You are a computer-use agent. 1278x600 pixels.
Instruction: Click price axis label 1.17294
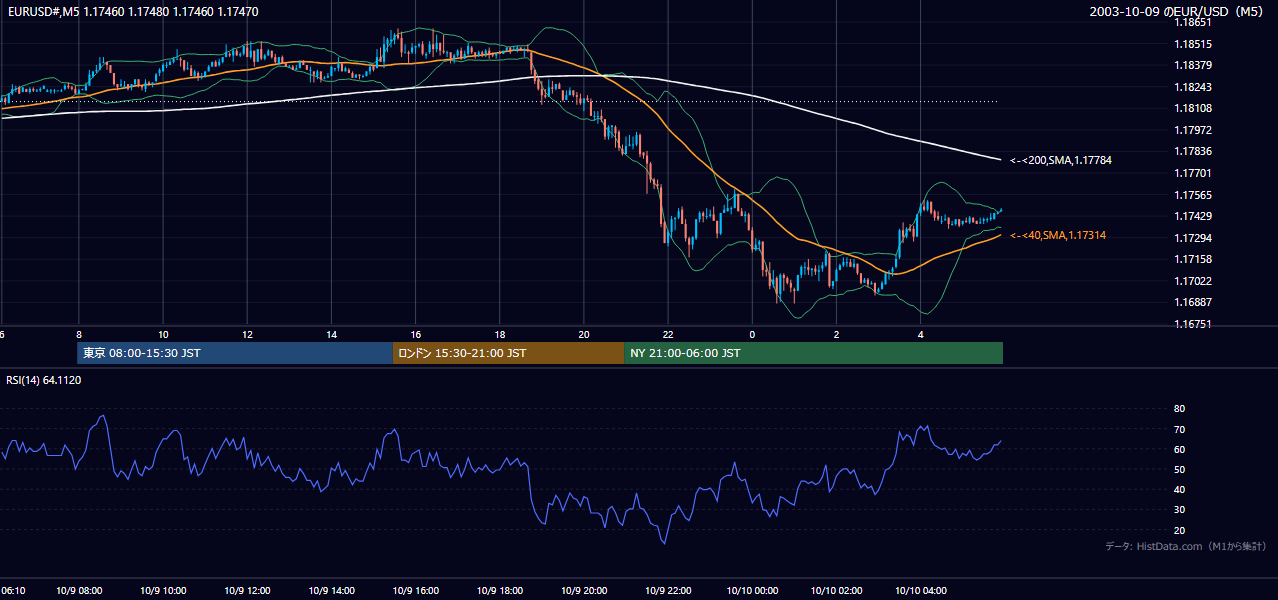1194,238
